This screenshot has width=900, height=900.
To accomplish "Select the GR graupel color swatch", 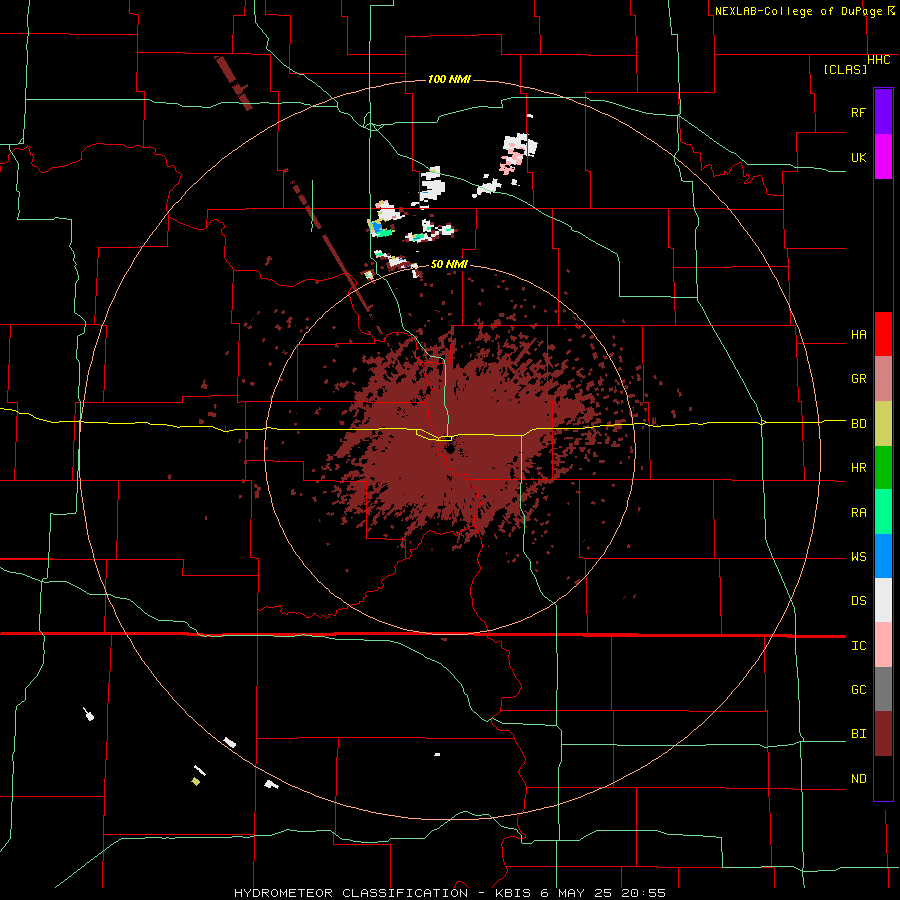I will [883, 378].
